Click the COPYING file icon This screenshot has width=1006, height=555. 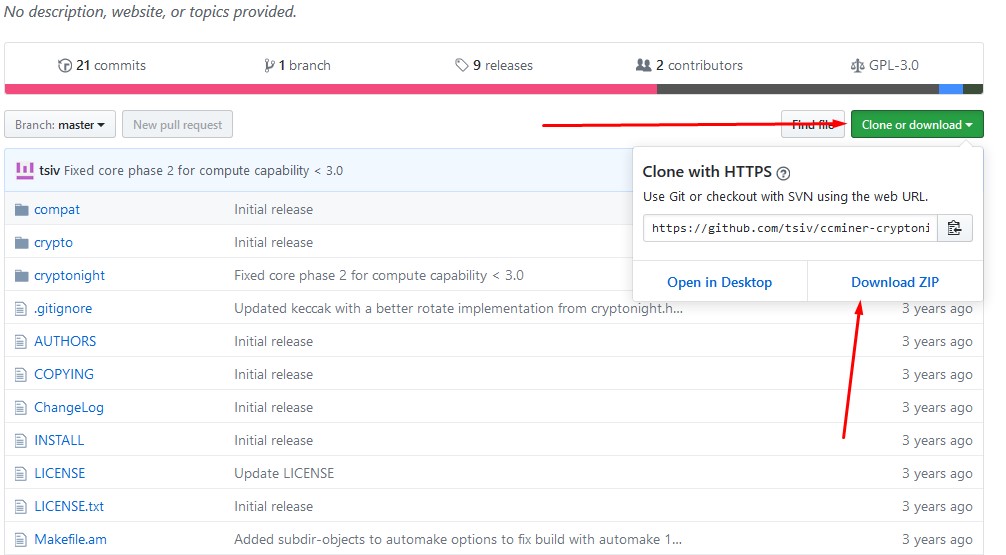point(21,375)
